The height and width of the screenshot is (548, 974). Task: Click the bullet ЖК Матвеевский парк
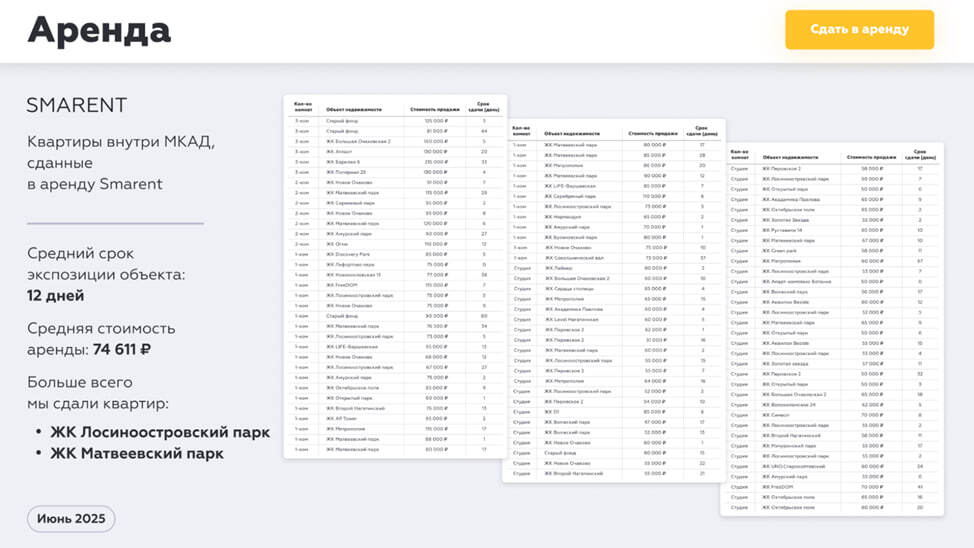[137, 454]
